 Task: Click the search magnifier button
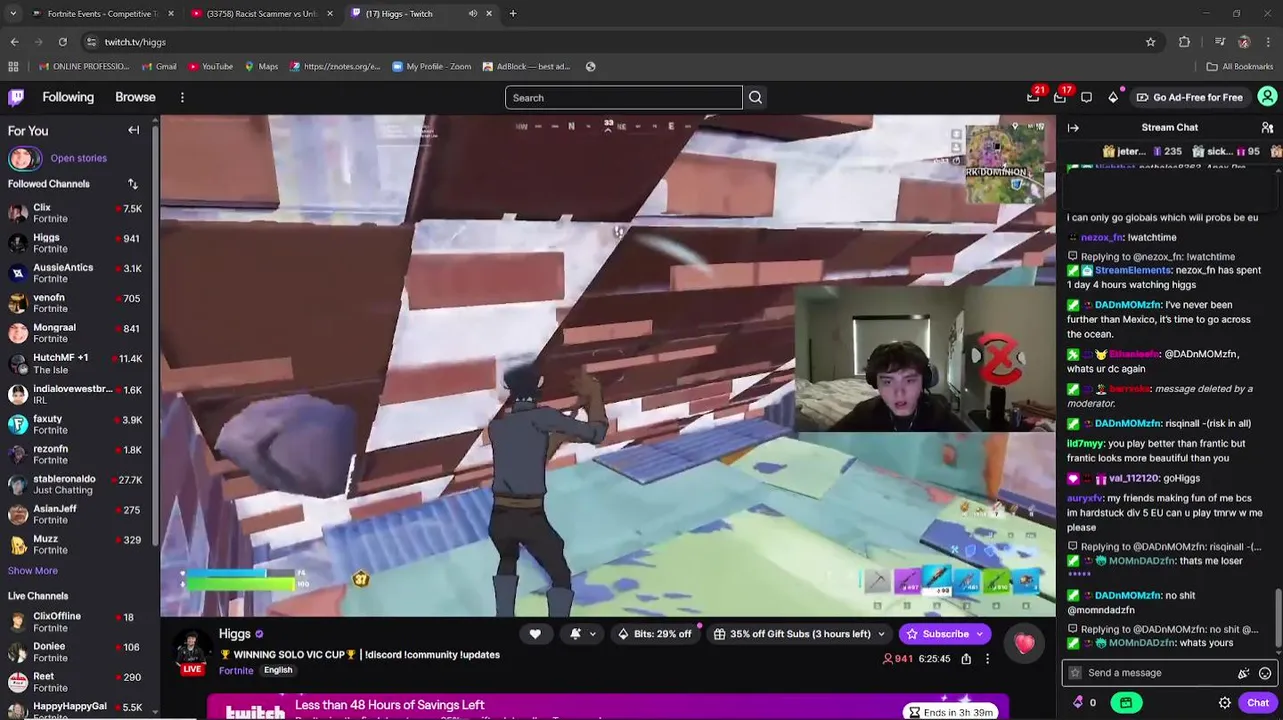[x=756, y=97]
